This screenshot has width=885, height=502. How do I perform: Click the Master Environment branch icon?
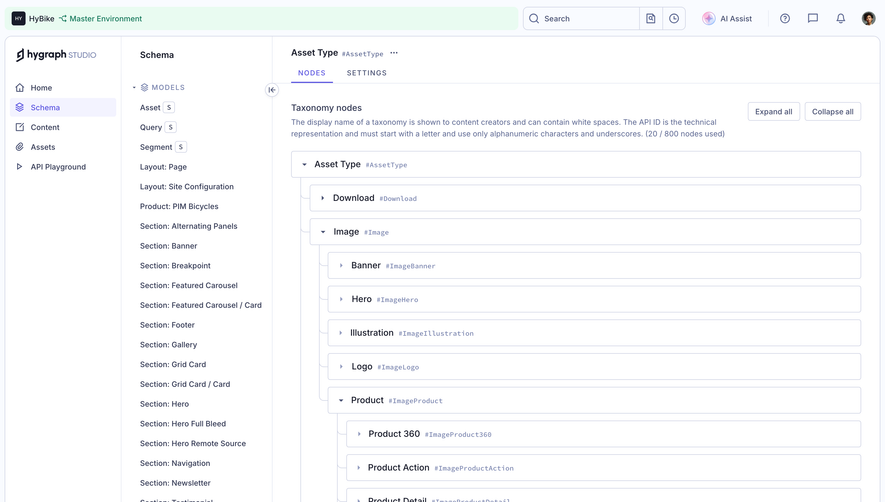click(63, 19)
